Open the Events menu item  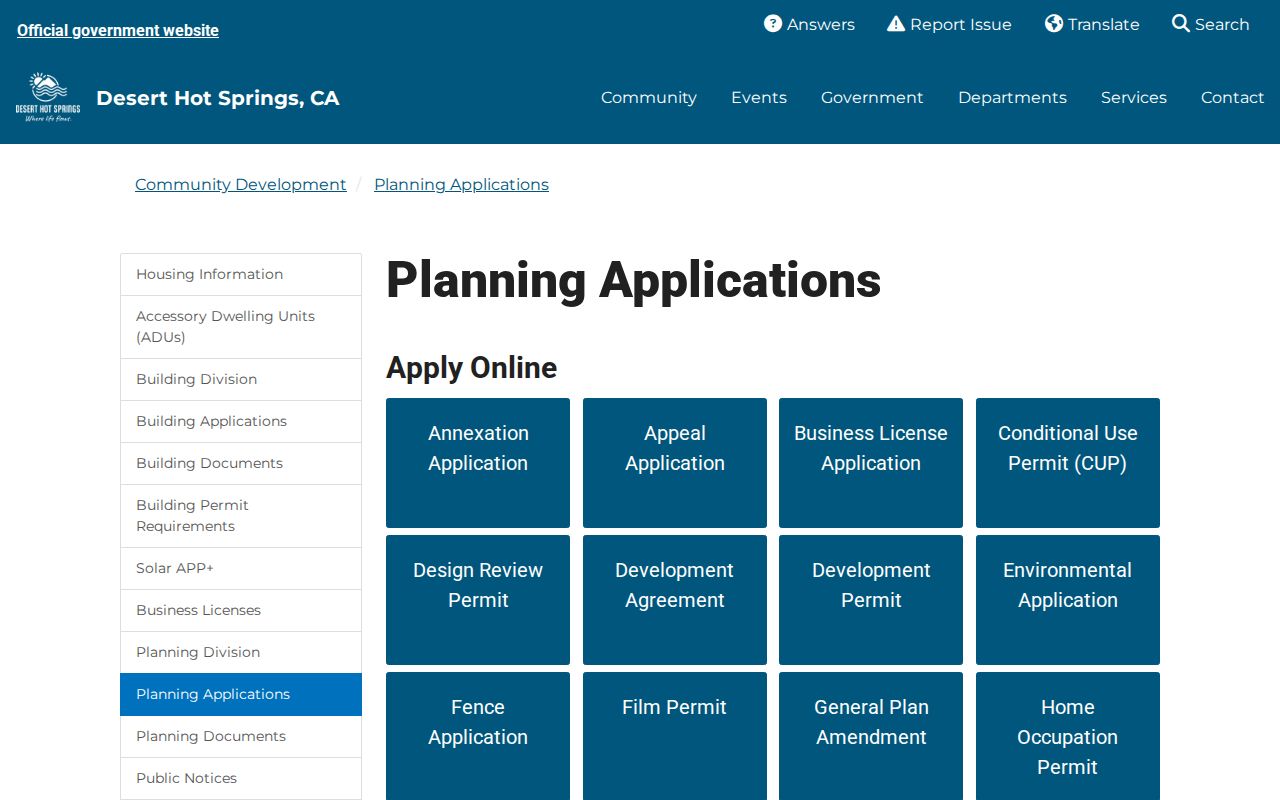(x=759, y=98)
